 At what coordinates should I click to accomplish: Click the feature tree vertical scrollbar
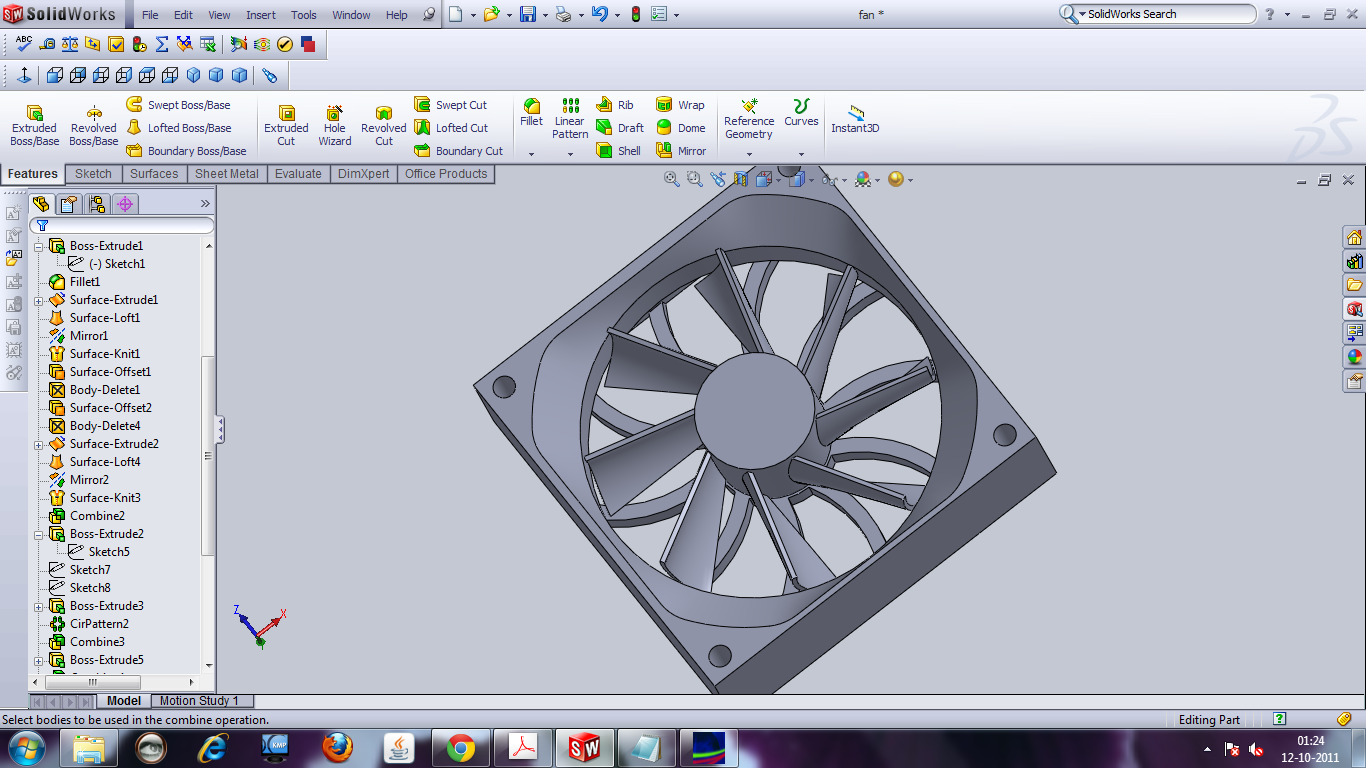tap(208, 456)
